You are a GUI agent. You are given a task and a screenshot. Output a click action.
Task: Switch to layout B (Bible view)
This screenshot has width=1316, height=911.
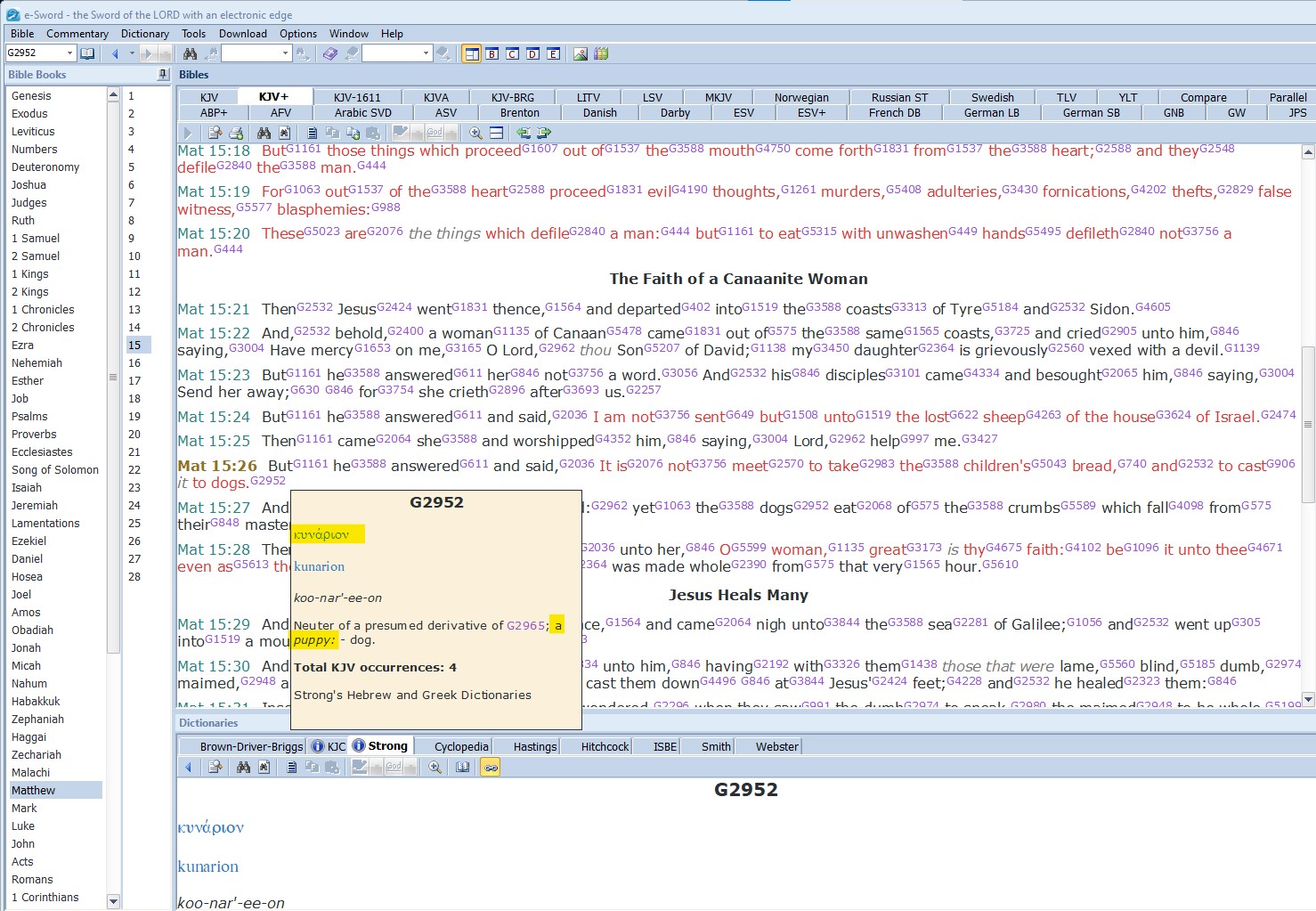coord(491,53)
